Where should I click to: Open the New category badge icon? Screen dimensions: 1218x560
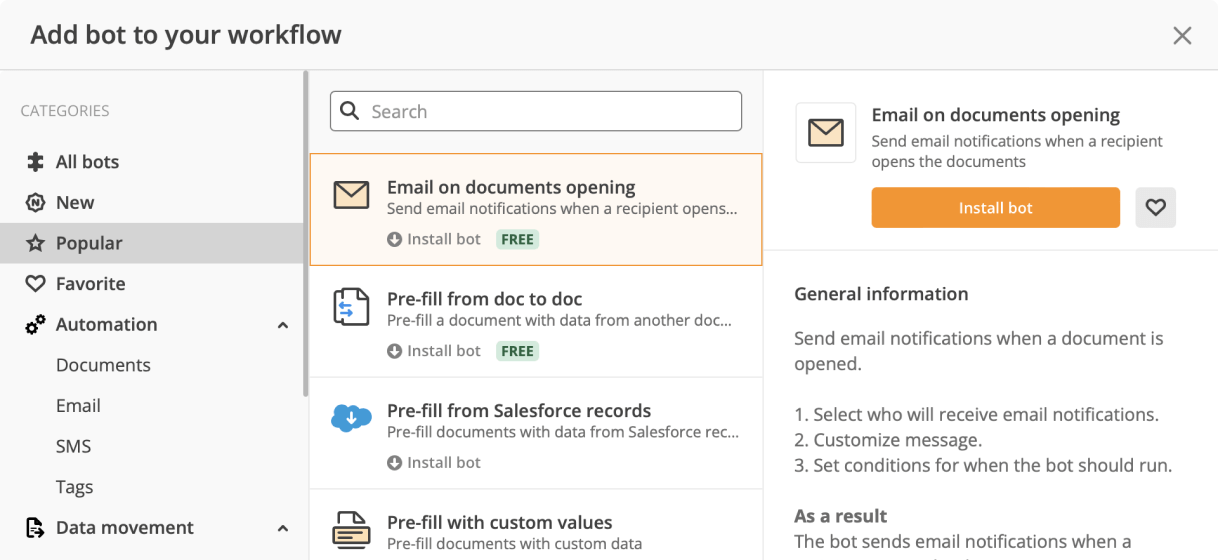[x=35, y=203]
